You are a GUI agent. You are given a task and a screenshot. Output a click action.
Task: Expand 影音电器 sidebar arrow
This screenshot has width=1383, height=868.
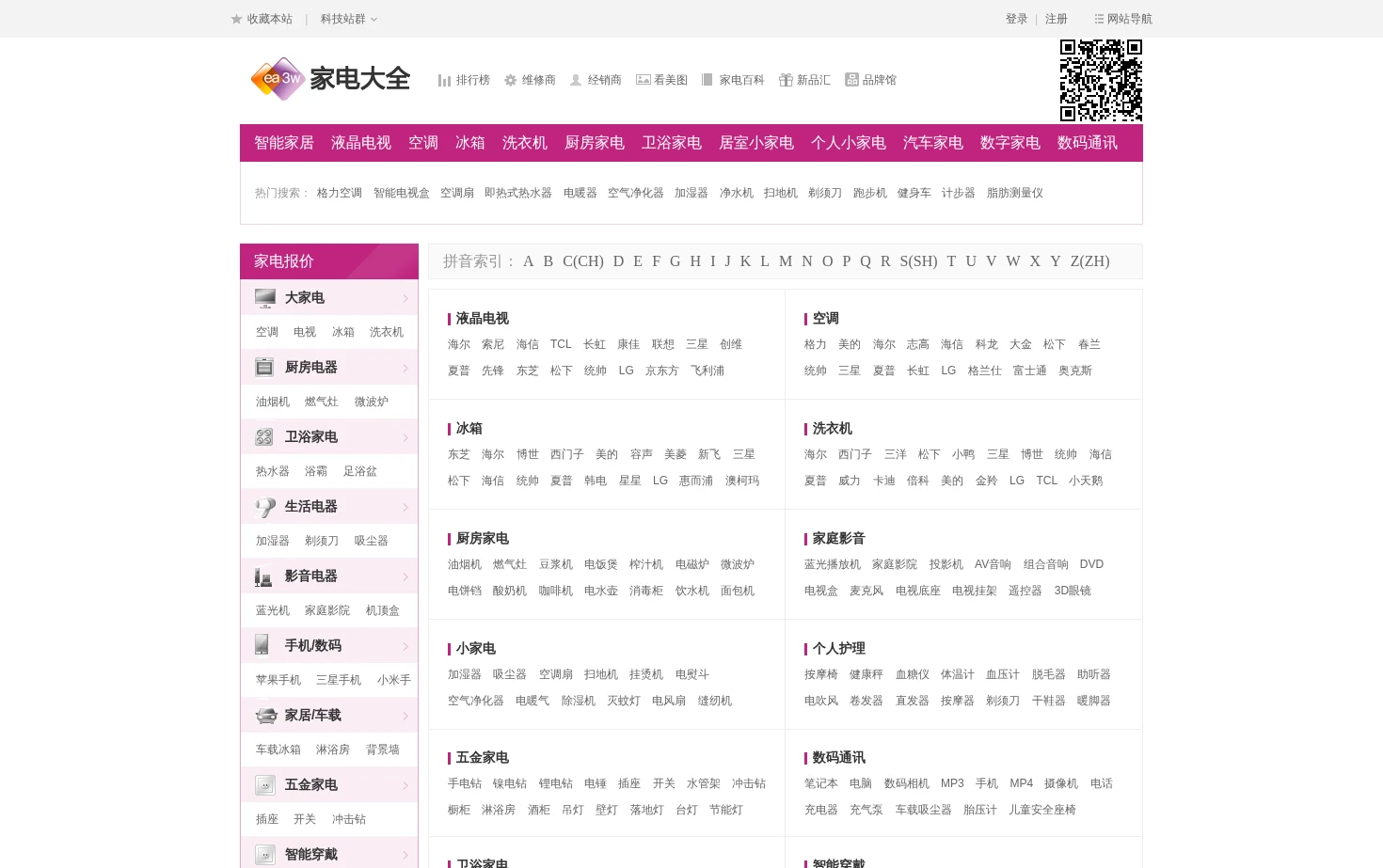point(405,577)
